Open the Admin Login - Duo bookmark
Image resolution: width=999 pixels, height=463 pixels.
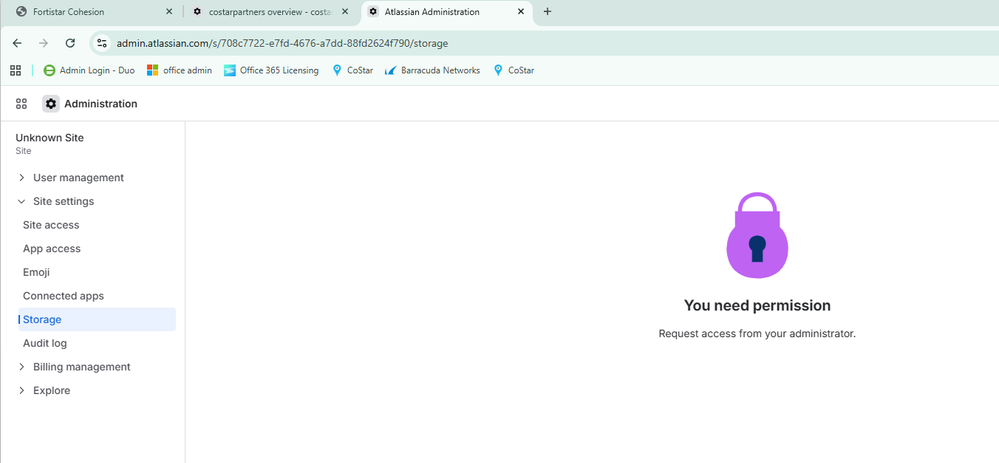pyautogui.click(x=89, y=71)
